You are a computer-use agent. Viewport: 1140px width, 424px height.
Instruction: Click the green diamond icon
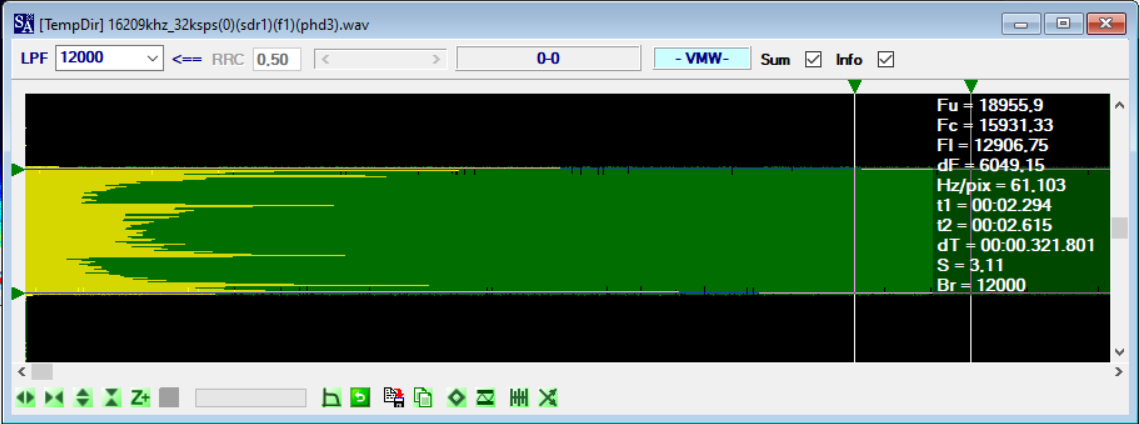click(456, 398)
